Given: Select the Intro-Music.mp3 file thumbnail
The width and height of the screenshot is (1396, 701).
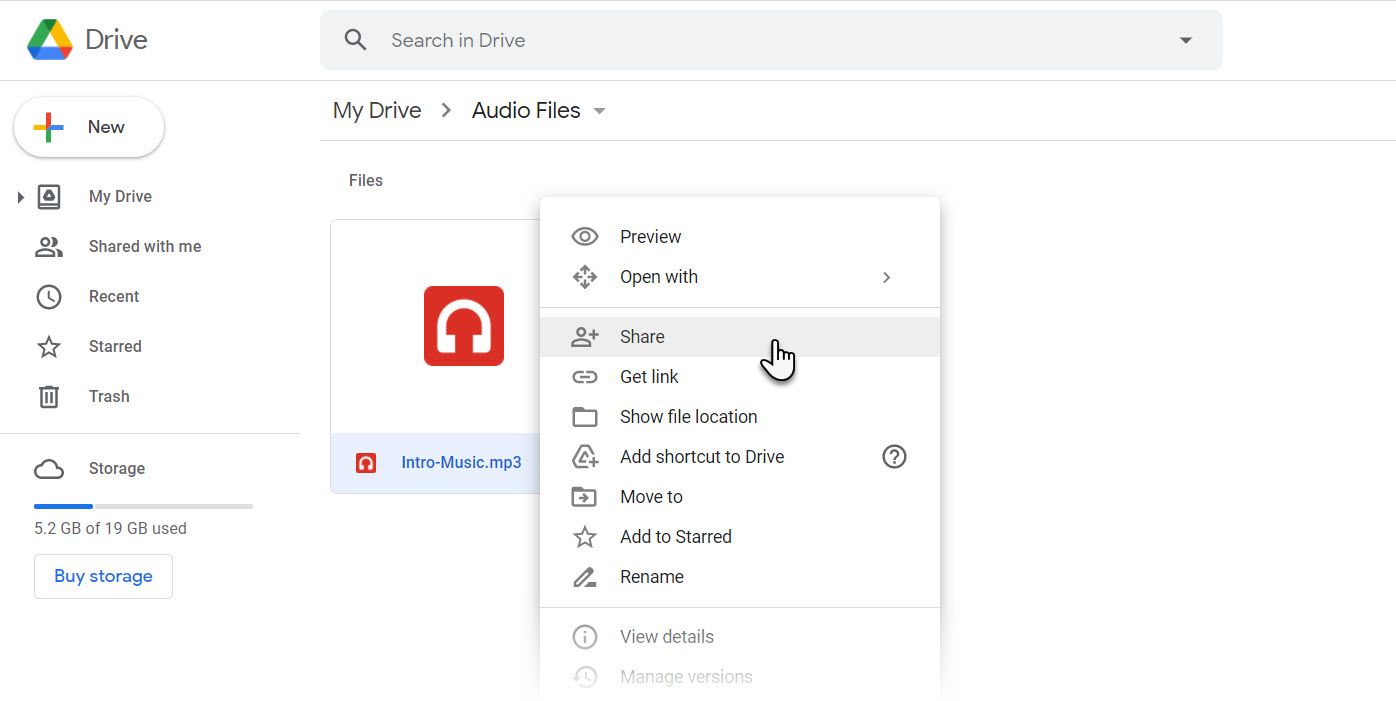Looking at the screenshot, I should [x=463, y=325].
